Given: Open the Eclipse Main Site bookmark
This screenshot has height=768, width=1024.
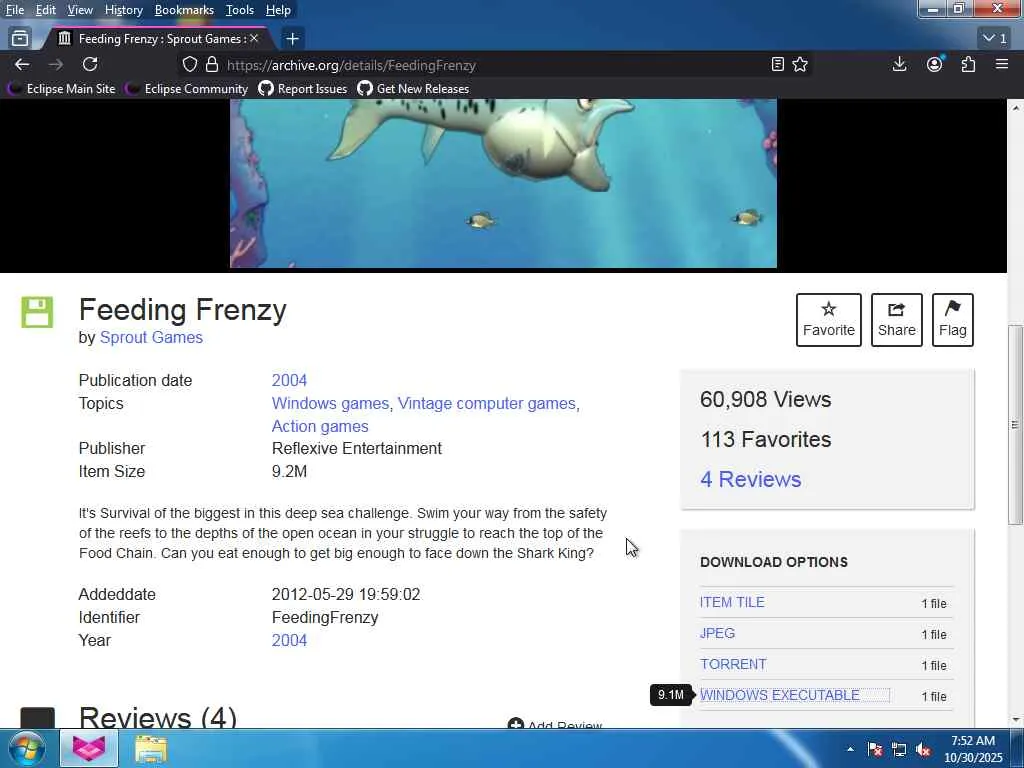Looking at the screenshot, I should [61, 89].
